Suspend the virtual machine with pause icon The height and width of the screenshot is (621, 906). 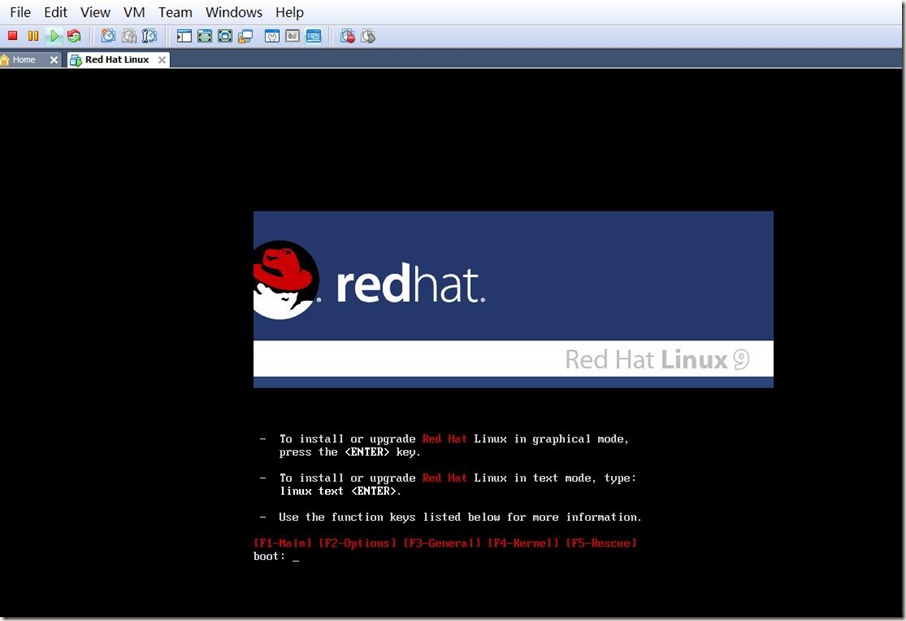click(x=33, y=36)
